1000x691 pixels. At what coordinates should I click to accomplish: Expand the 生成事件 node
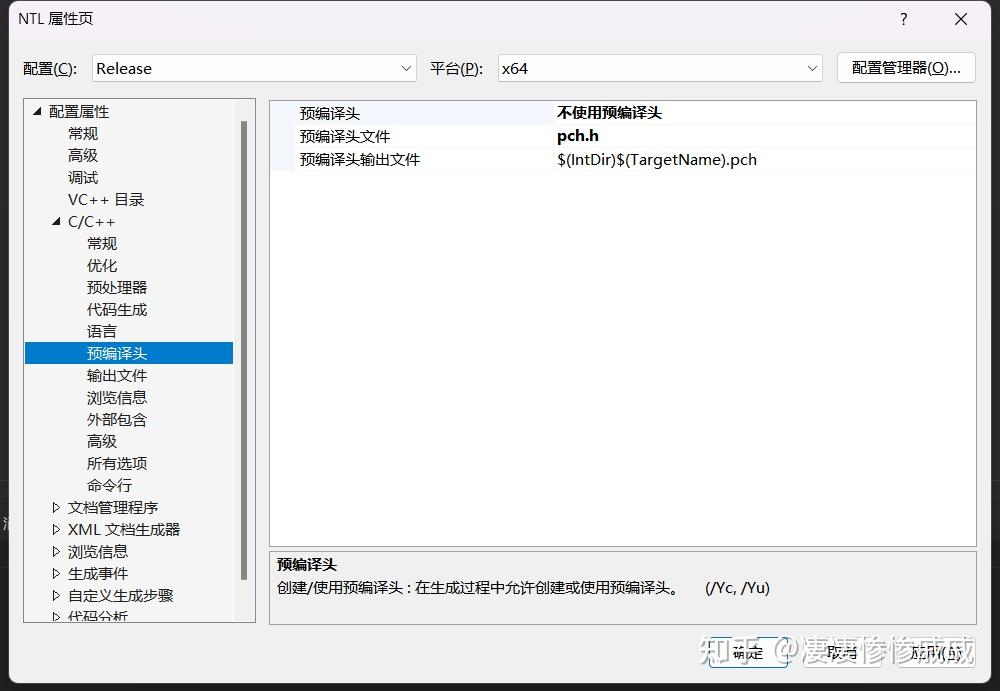(x=54, y=573)
